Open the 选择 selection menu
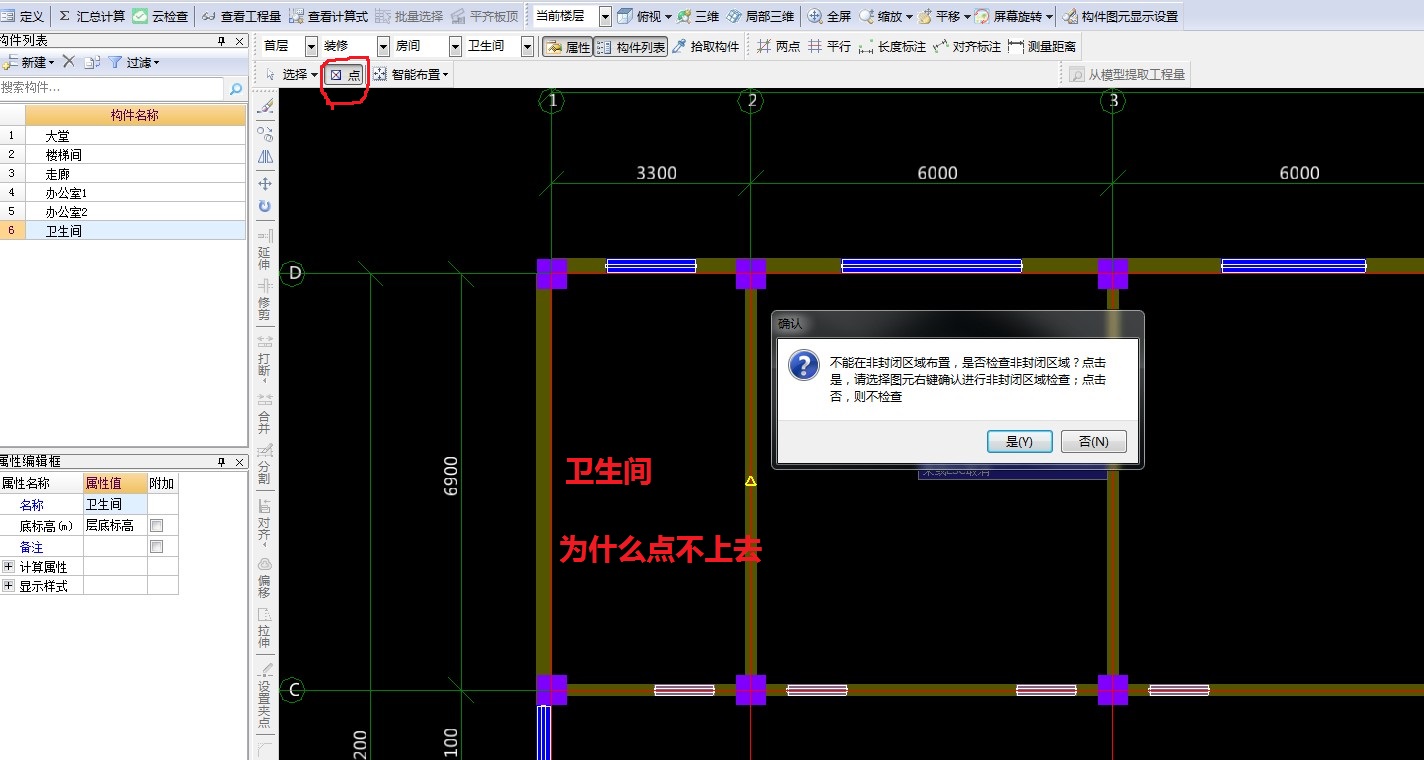 pyautogui.click(x=290, y=74)
